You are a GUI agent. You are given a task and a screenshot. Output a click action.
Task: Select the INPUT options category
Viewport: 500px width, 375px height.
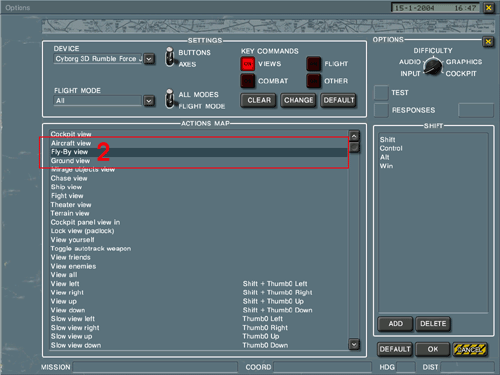tap(410, 74)
